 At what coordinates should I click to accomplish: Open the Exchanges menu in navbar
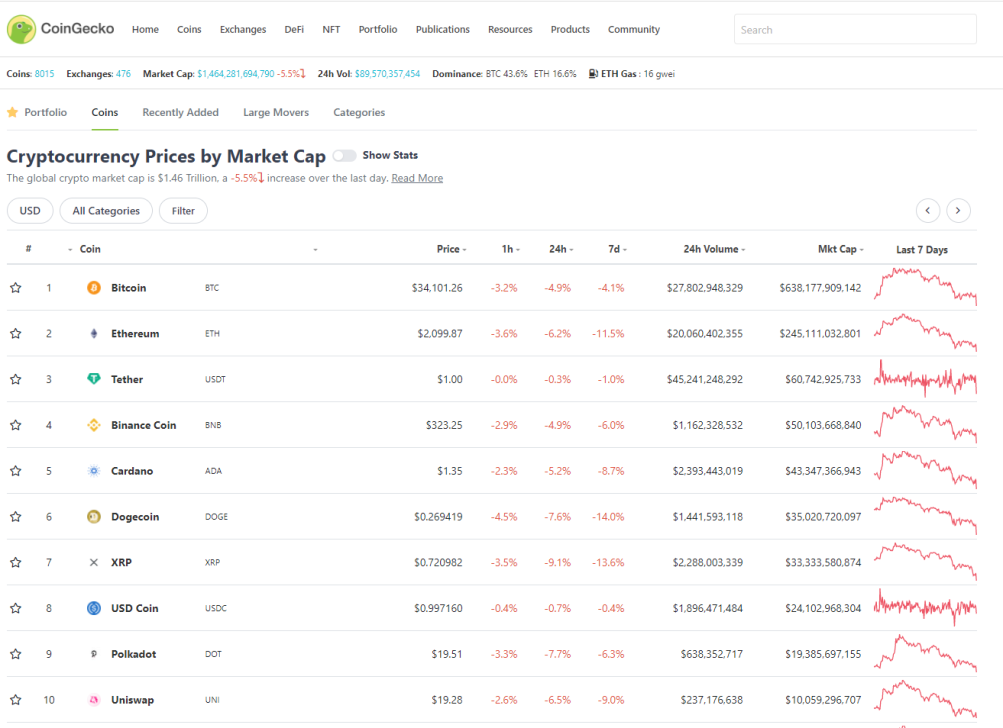point(243,29)
